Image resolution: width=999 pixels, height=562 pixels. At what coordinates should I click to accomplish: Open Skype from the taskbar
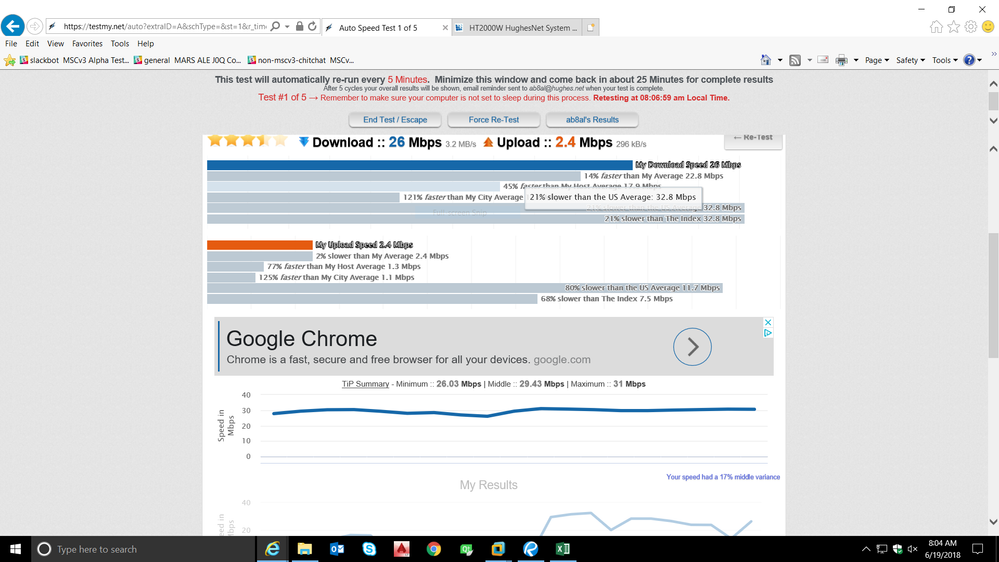370,549
